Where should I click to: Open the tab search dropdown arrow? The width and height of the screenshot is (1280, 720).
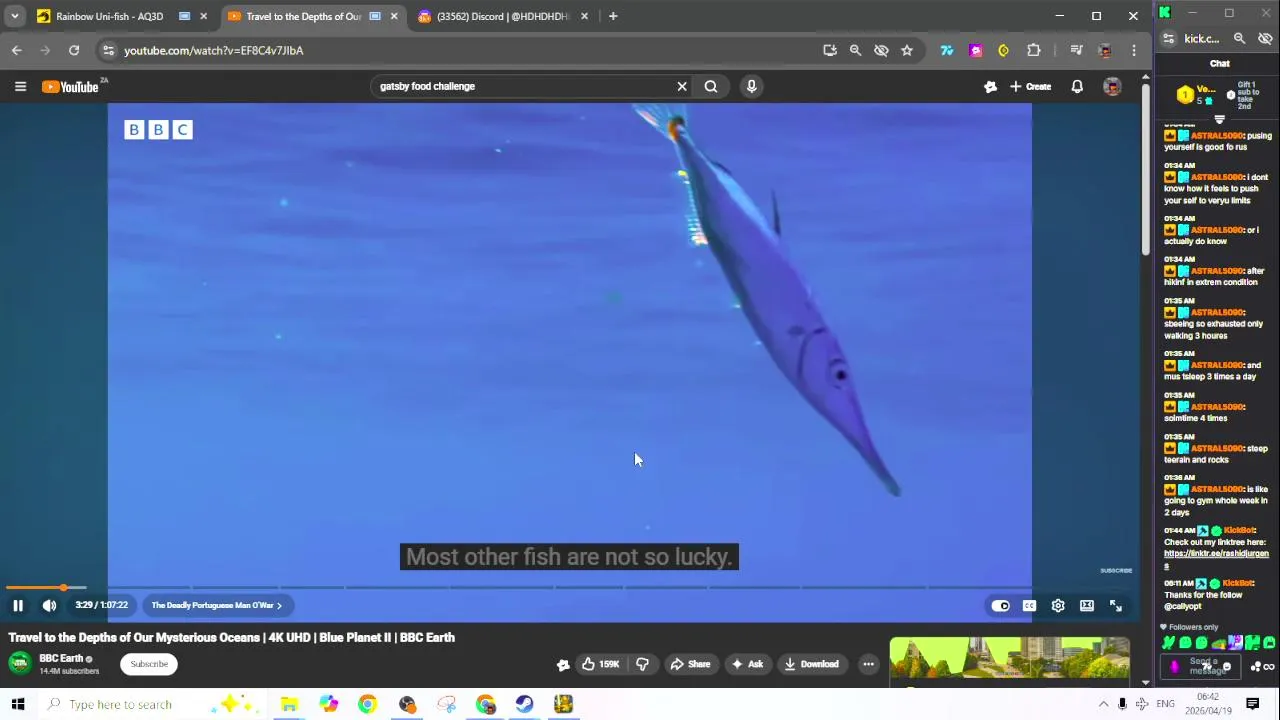pyautogui.click(x=14, y=16)
